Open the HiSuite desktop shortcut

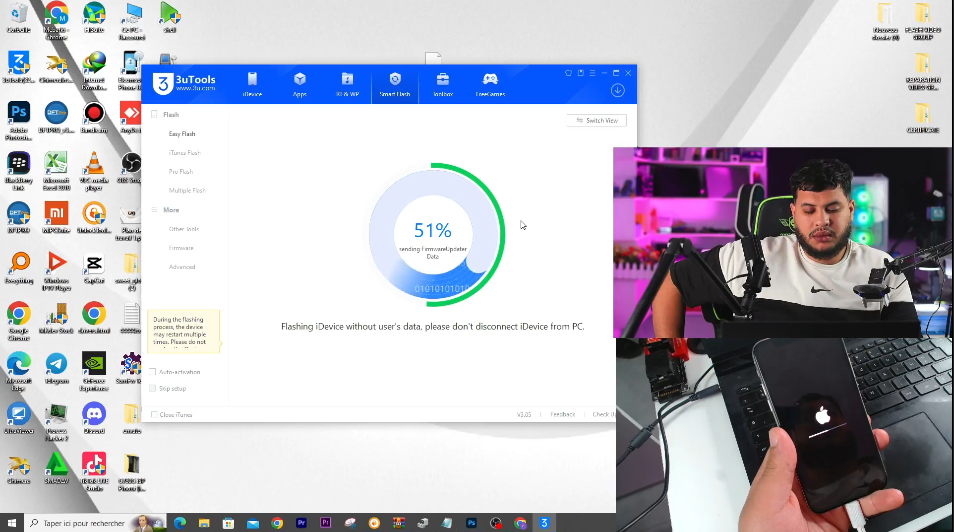click(94, 18)
